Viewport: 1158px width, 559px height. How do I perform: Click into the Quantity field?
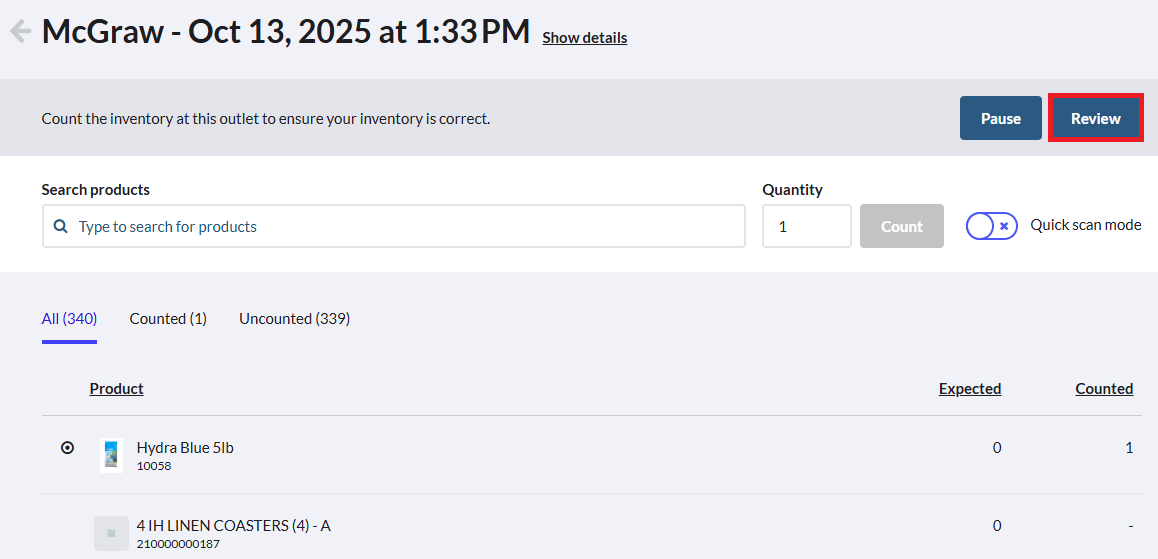tap(807, 226)
